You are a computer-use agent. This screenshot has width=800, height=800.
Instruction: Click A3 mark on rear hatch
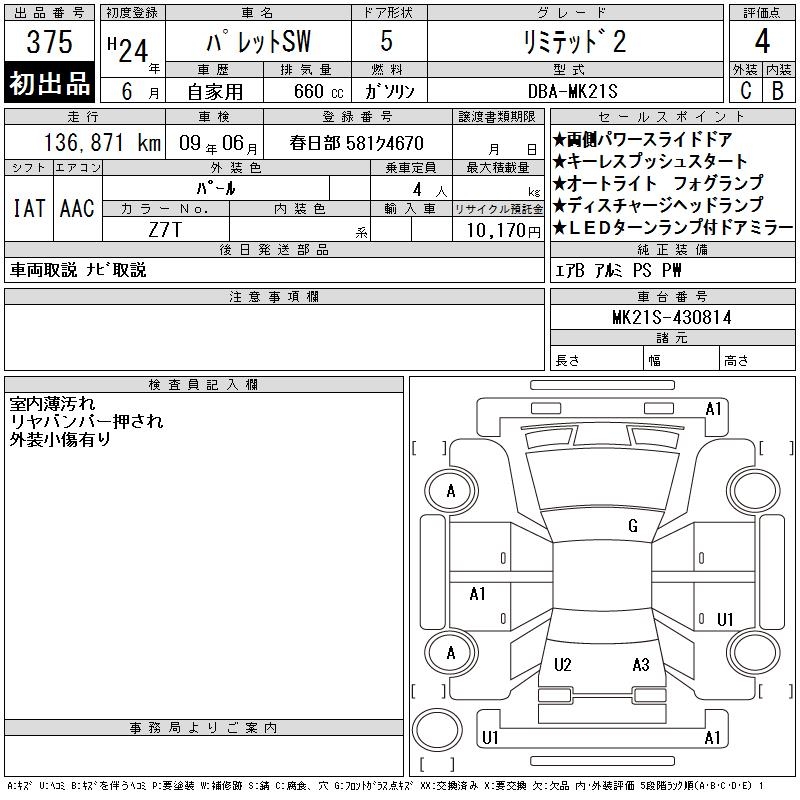click(x=641, y=664)
